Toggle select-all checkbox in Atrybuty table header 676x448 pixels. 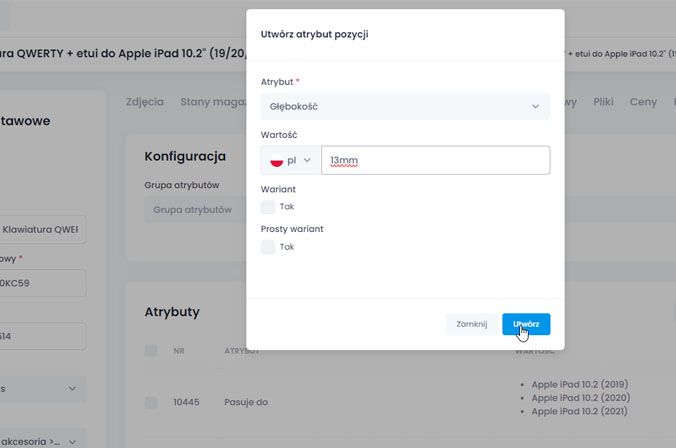point(151,351)
